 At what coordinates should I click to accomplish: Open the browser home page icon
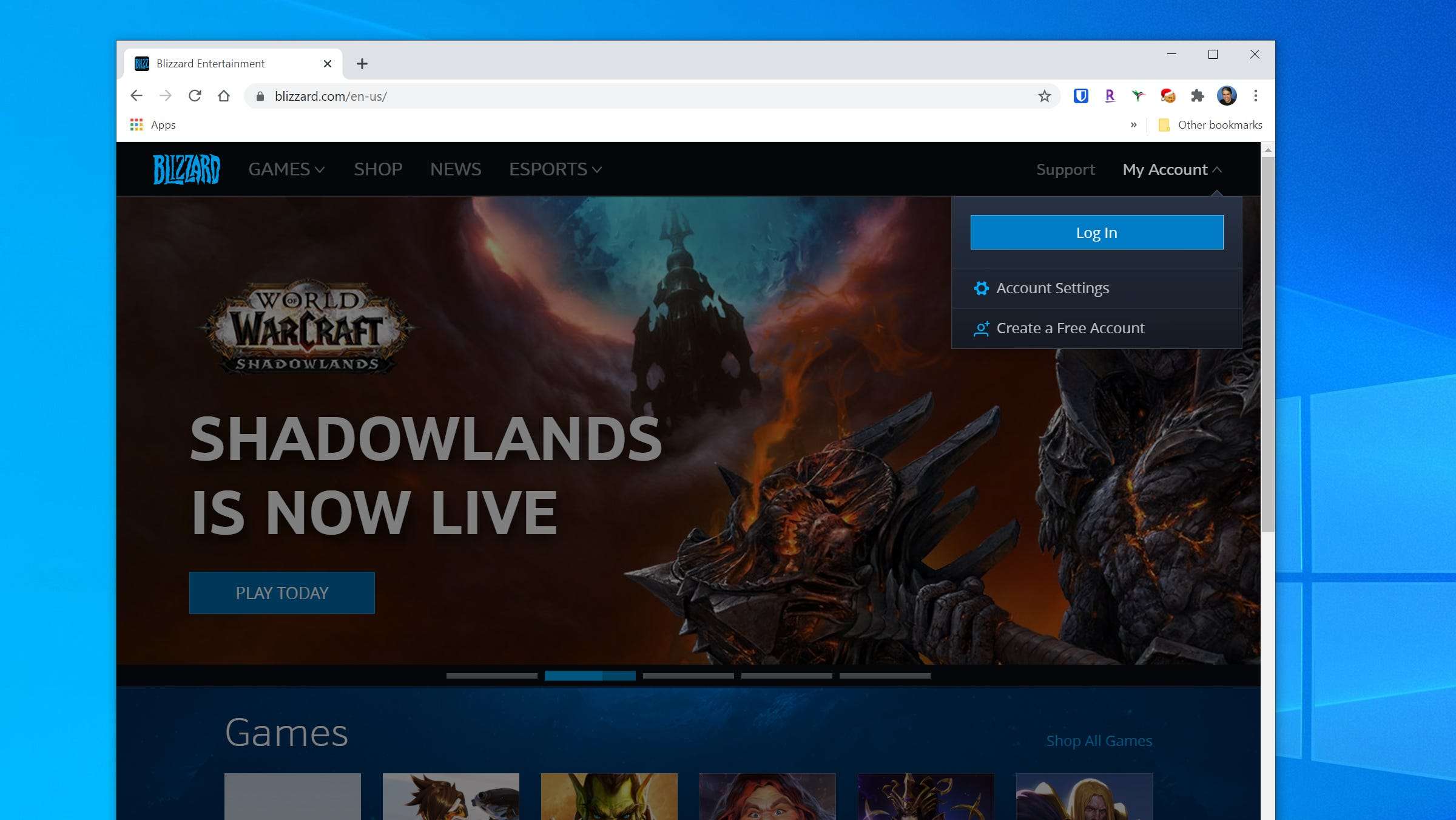[x=224, y=96]
